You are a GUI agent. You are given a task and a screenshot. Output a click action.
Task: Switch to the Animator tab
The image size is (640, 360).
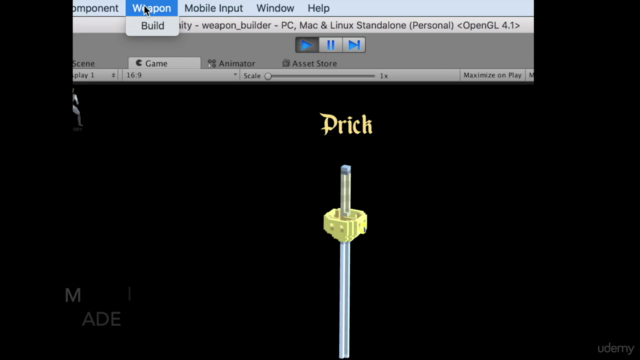pyautogui.click(x=231, y=63)
